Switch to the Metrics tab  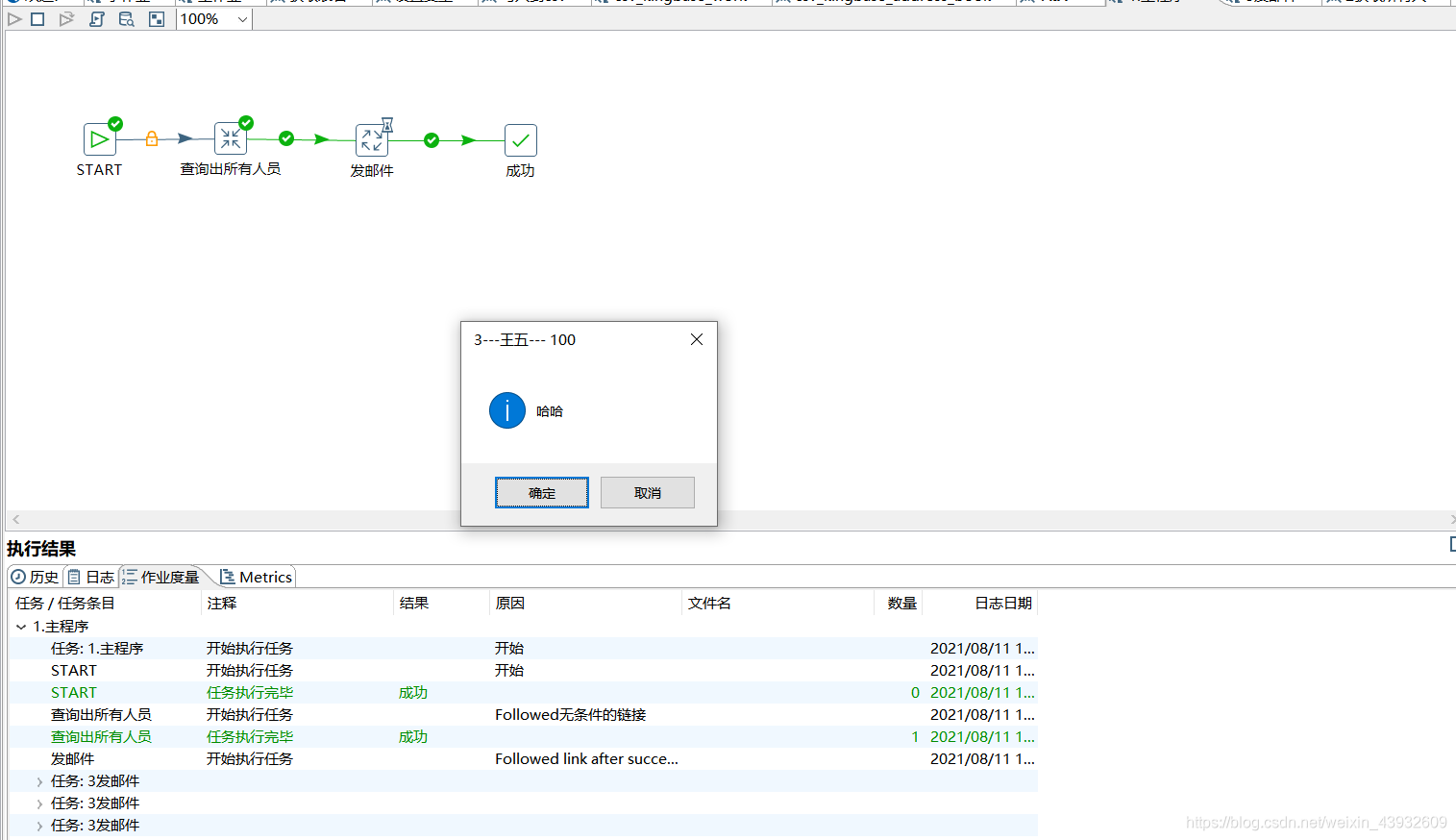click(256, 577)
